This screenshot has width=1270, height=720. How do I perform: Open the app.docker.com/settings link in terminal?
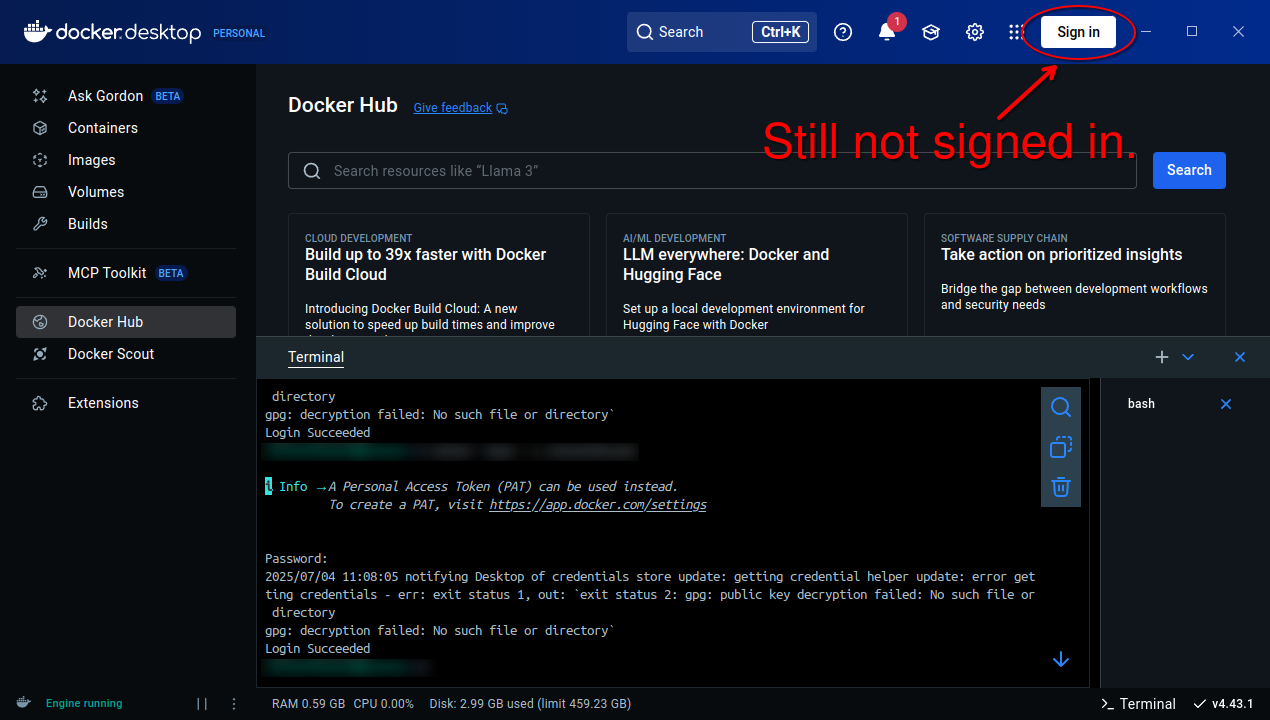(598, 505)
